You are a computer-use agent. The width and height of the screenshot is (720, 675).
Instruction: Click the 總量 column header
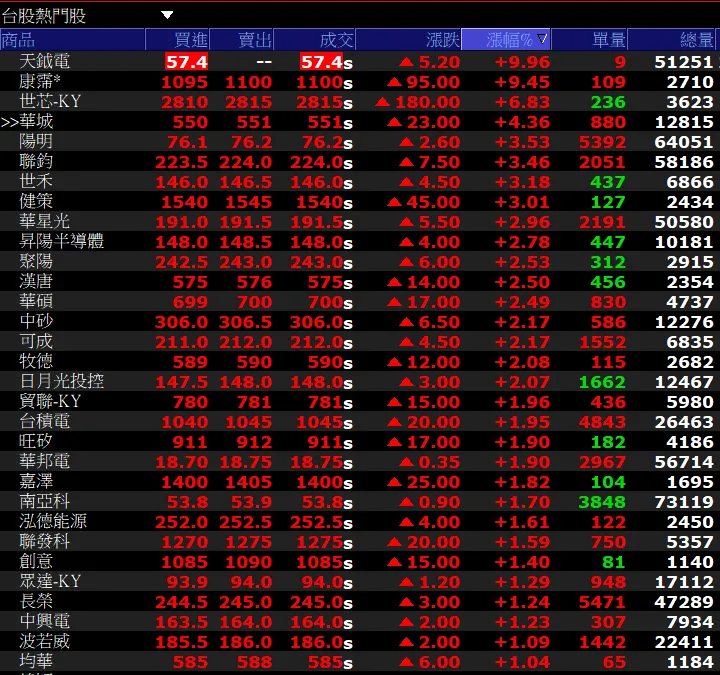pyautogui.click(x=672, y=39)
